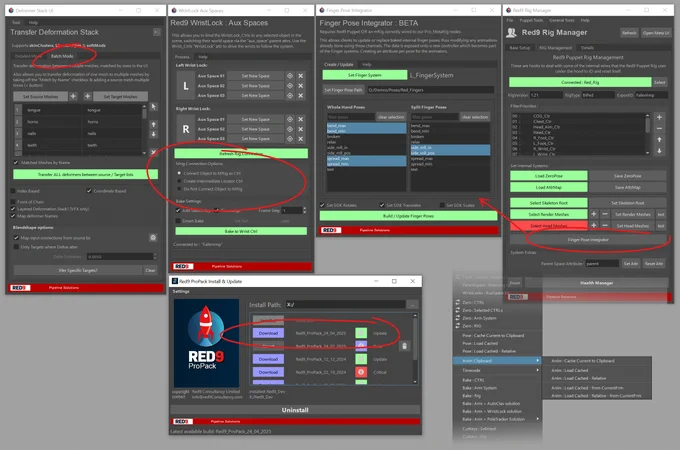680x450 pixels.
Task: Click the gear icon in Blendshape options
Action: (x=153, y=238)
